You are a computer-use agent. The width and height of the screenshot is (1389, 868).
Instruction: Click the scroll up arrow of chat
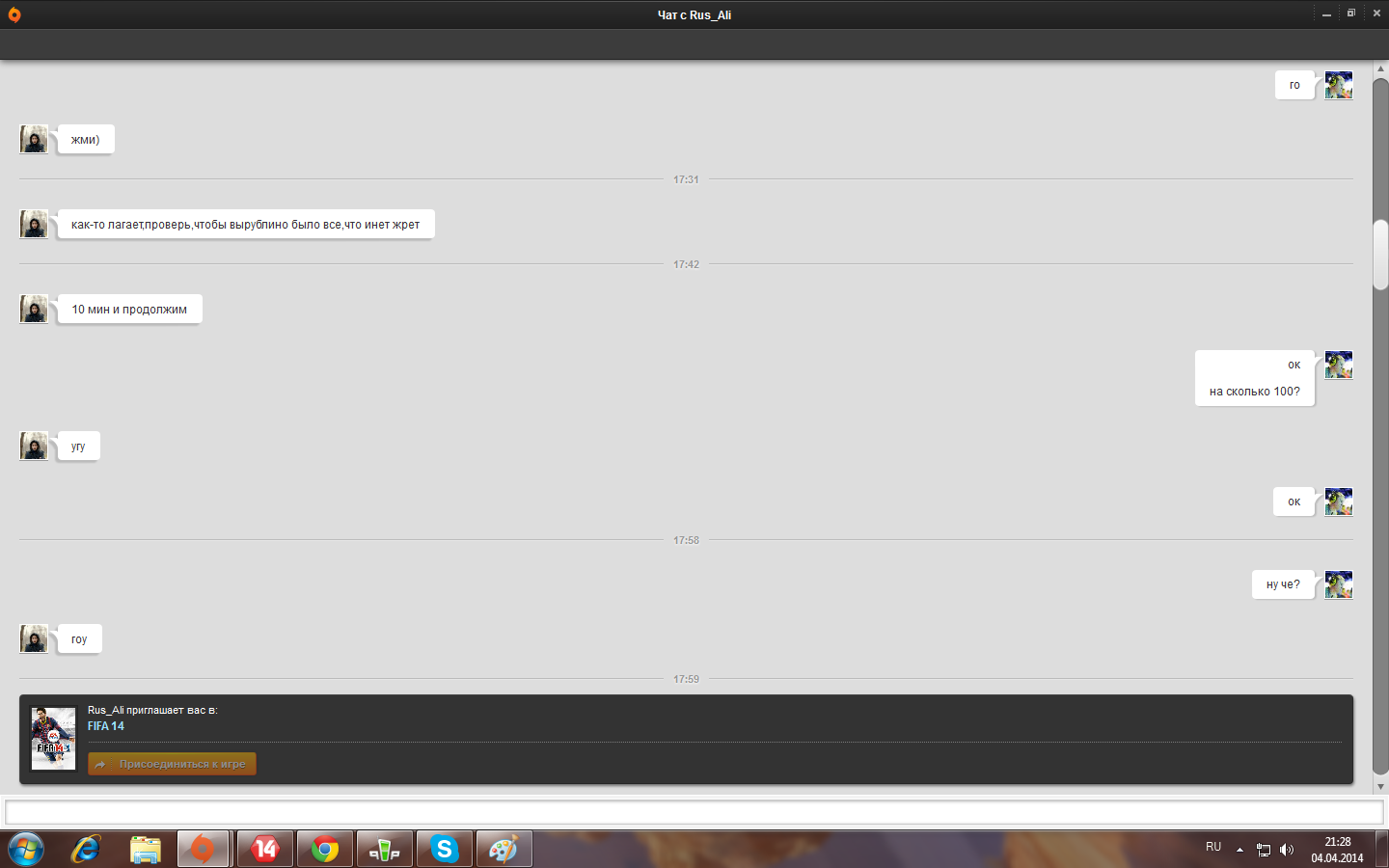(x=1380, y=68)
